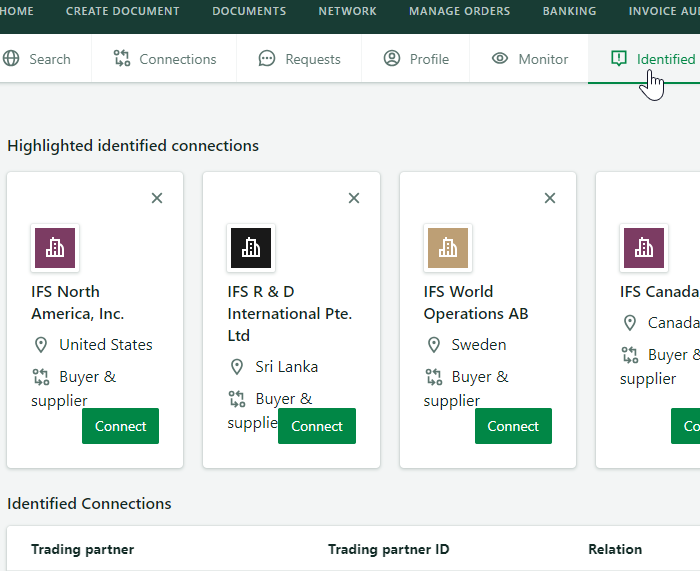The width and height of the screenshot is (700, 571).
Task: Click the globe icon beside Search
Action: coord(11,58)
